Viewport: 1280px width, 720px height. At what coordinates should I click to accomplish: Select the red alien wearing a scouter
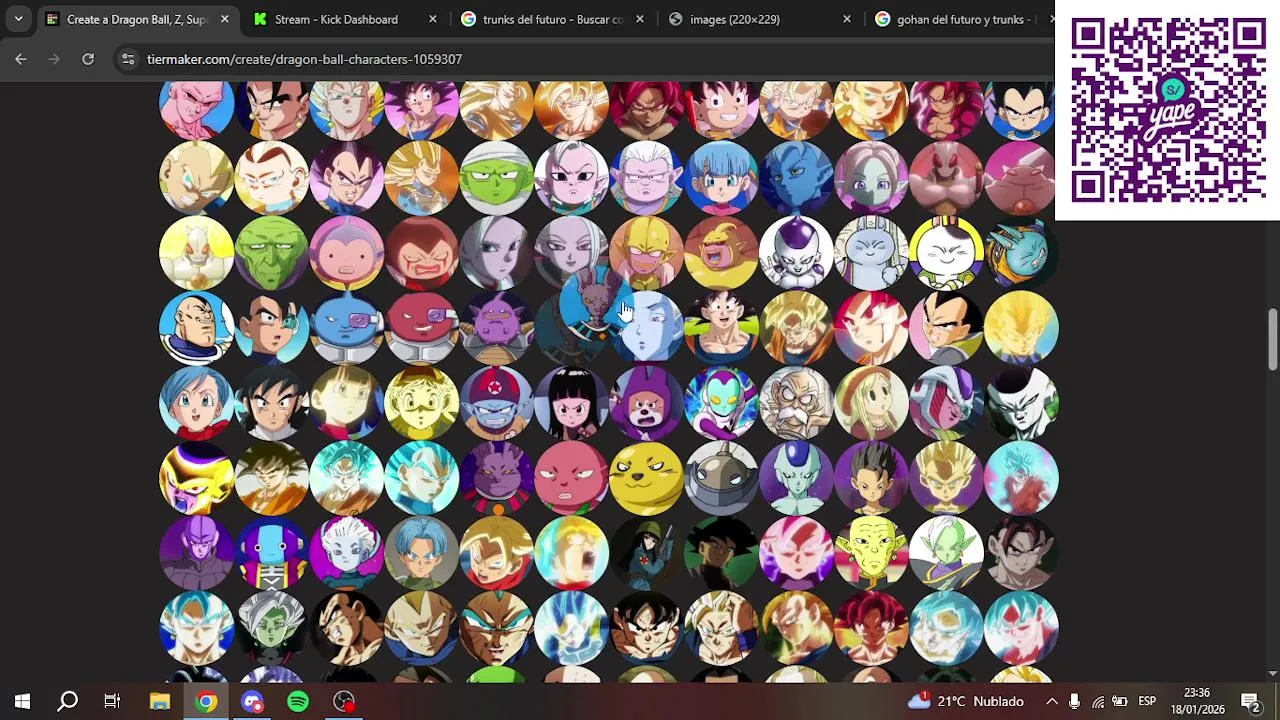(x=422, y=328)
